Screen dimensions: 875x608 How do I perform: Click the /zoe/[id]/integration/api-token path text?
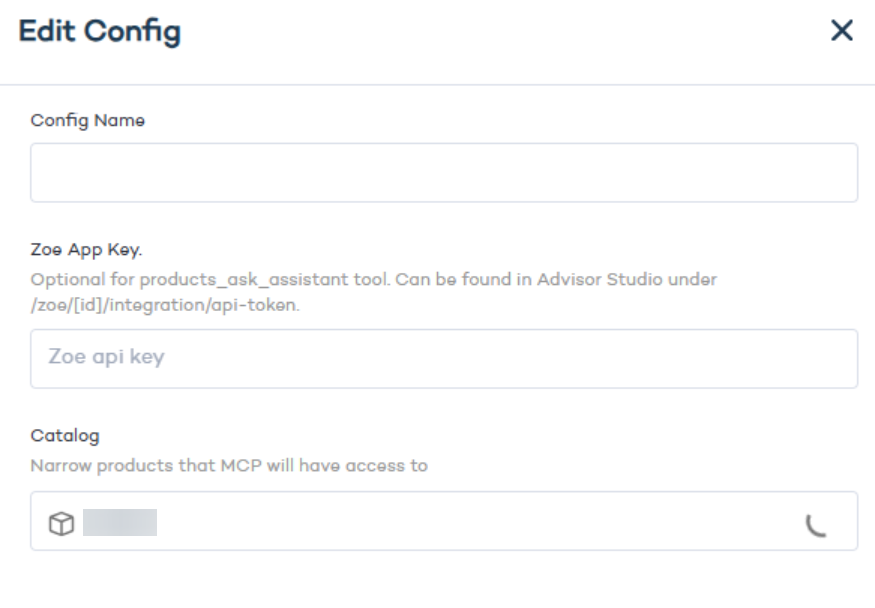point(165,305)
